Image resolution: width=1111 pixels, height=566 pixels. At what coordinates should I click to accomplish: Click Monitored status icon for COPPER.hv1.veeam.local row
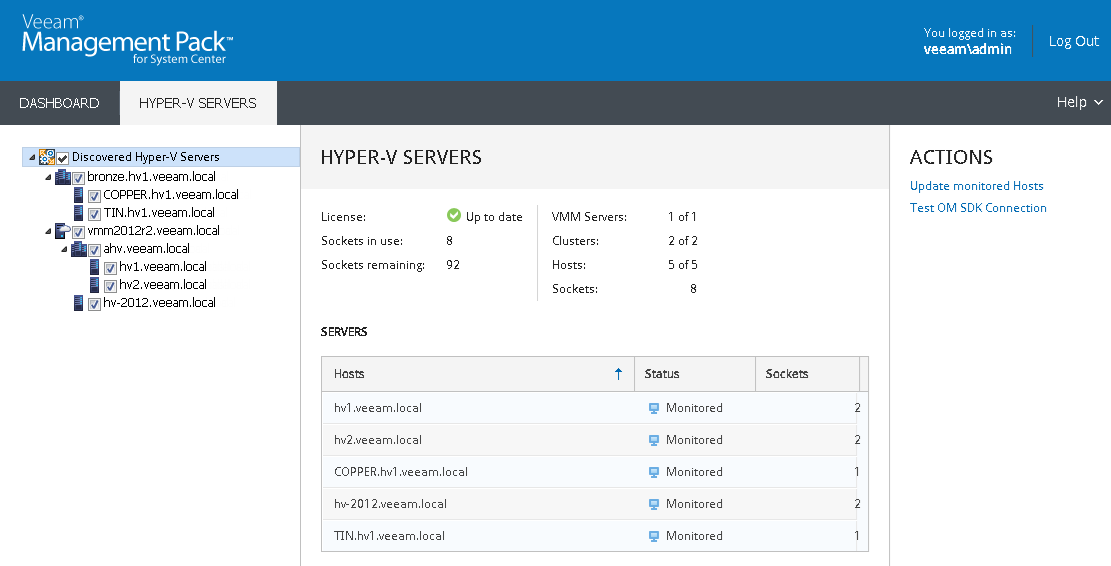[654, 472]
